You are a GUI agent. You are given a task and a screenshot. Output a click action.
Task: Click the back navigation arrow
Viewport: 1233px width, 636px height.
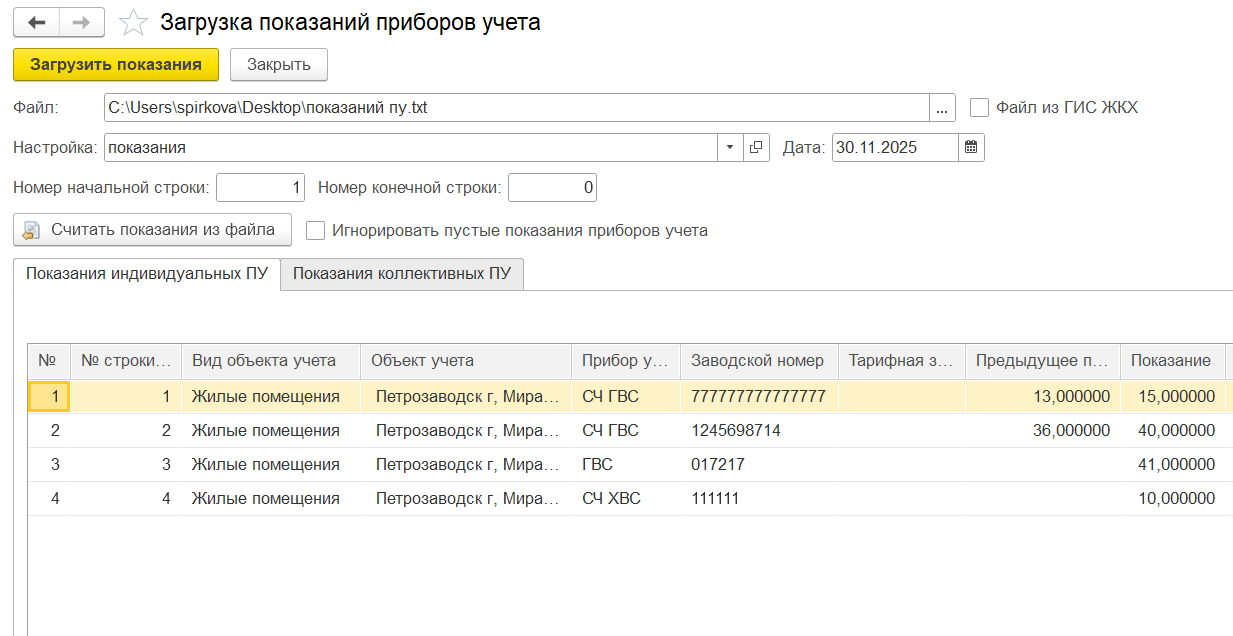37,22
